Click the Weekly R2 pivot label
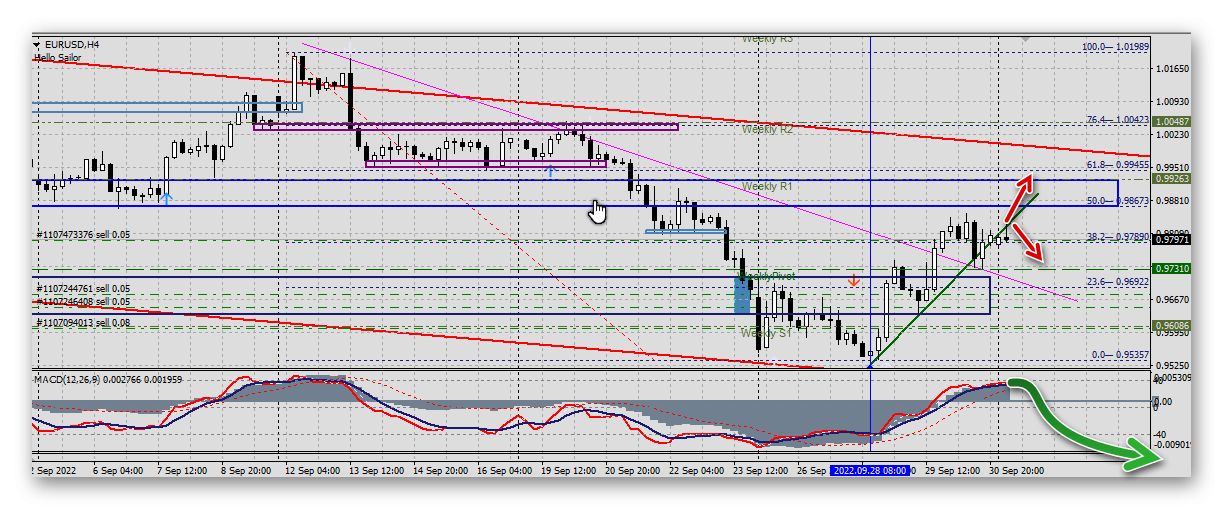The image size is (1223, 509). (x=767, y=129)
